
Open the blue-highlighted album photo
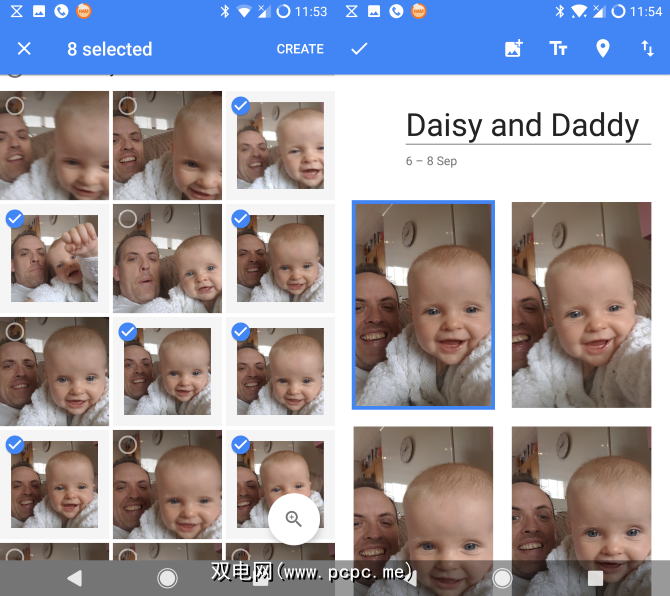pyautogui.click(x=423, y=305)
